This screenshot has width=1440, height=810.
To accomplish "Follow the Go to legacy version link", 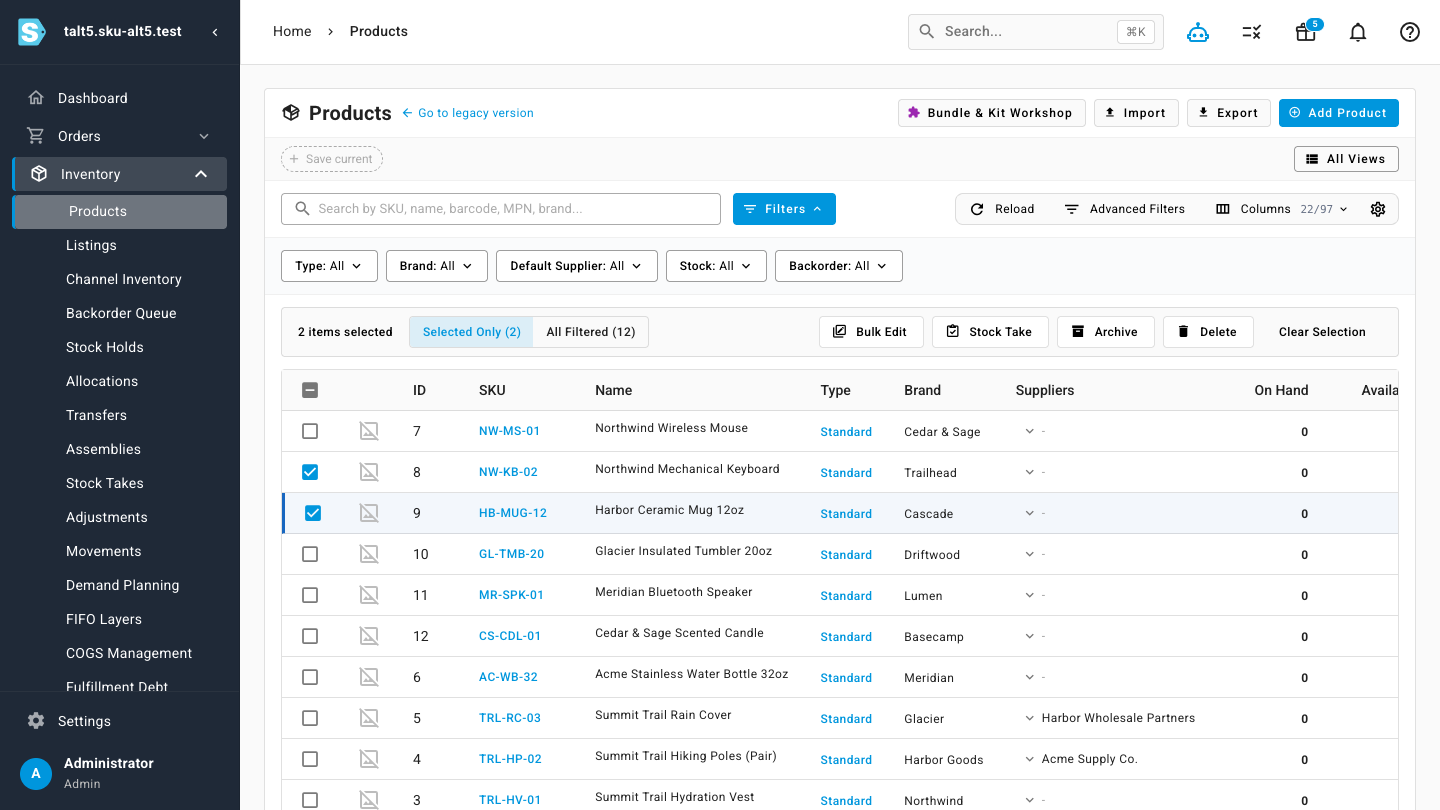I will 468,113.
